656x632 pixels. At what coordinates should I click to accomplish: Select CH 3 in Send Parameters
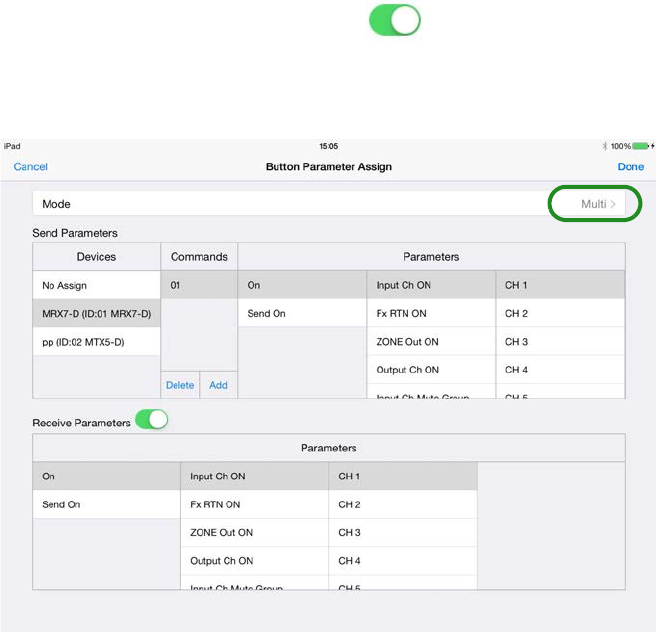[x=560, y=341]
